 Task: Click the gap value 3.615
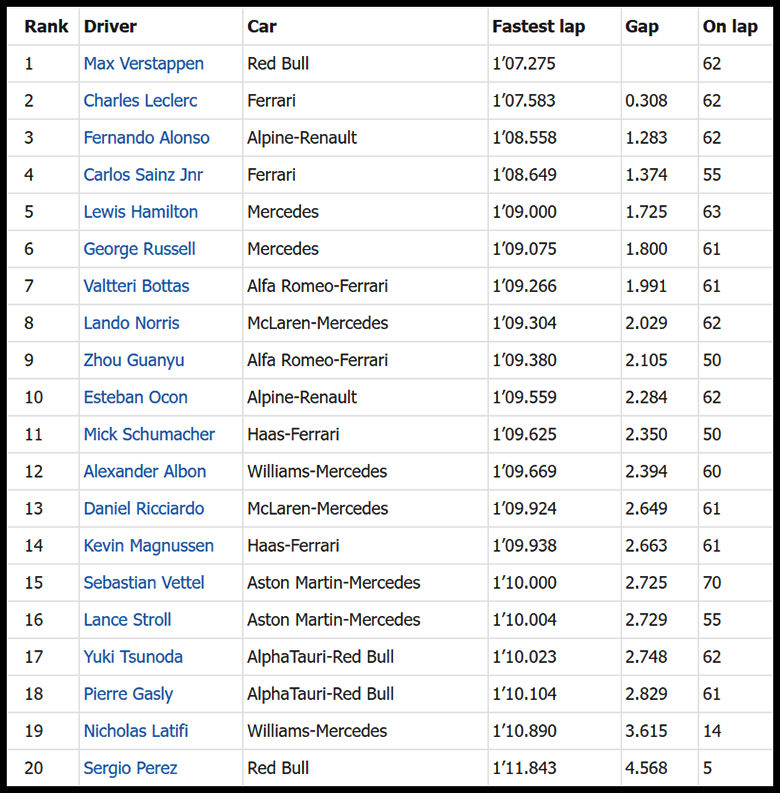click(646, 731)
